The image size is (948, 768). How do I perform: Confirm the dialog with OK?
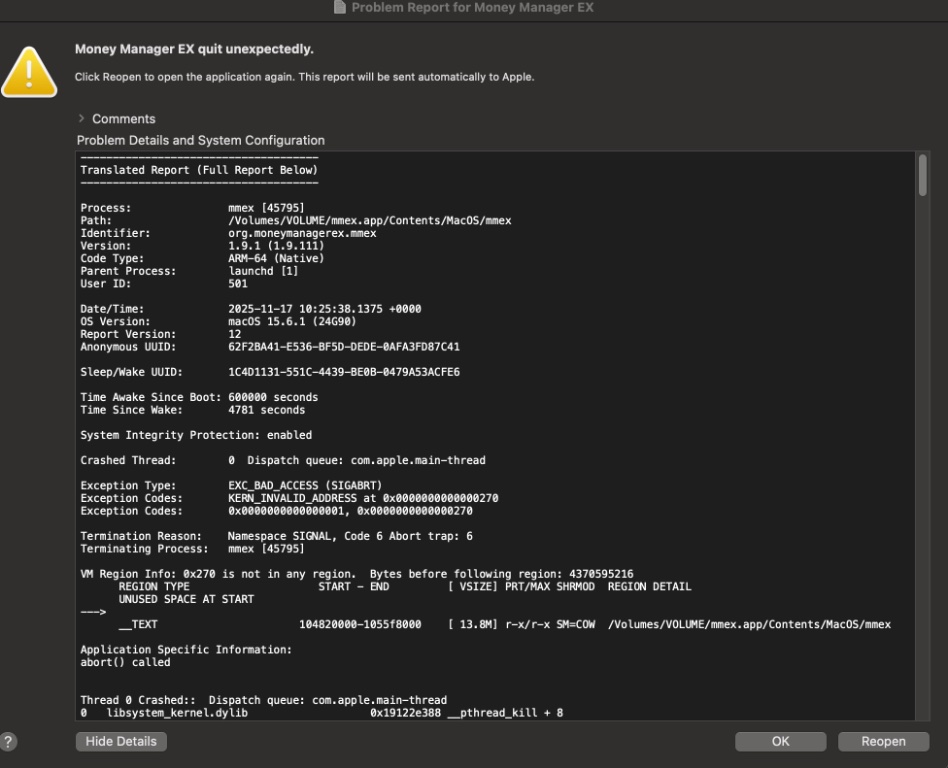(x=780, y=741)
